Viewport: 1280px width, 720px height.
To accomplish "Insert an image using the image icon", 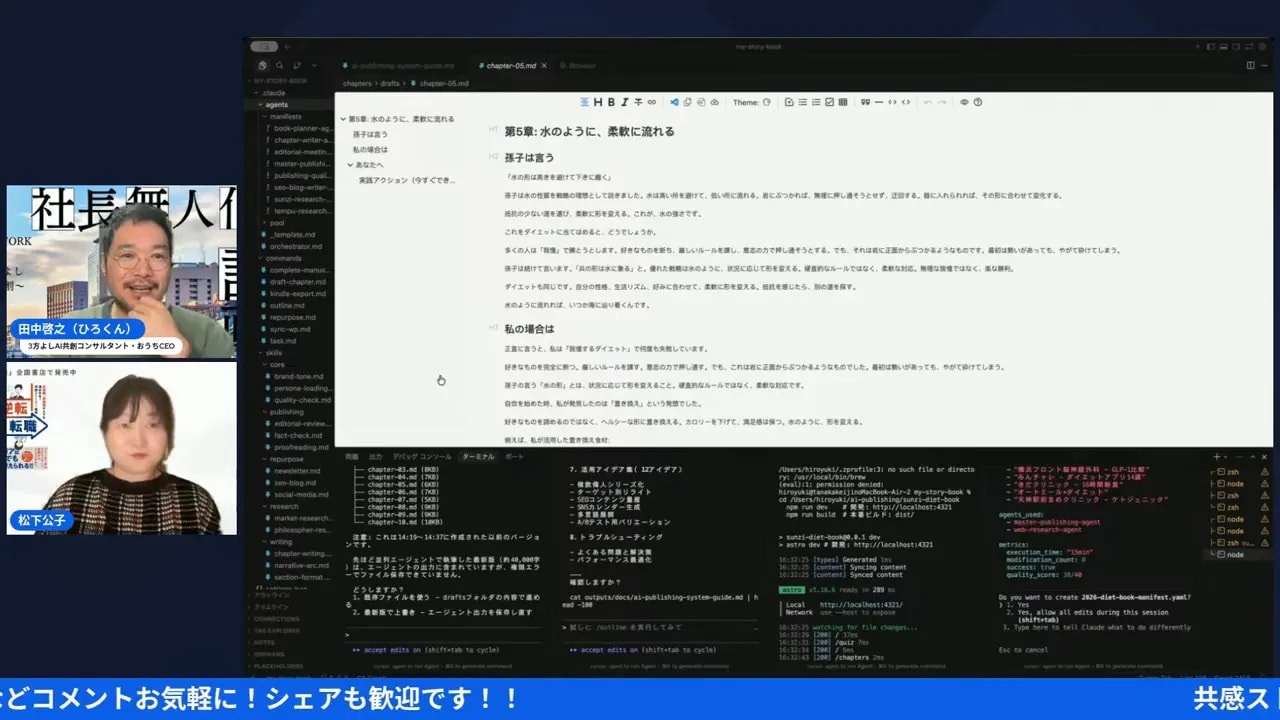I will coord(789,102).
